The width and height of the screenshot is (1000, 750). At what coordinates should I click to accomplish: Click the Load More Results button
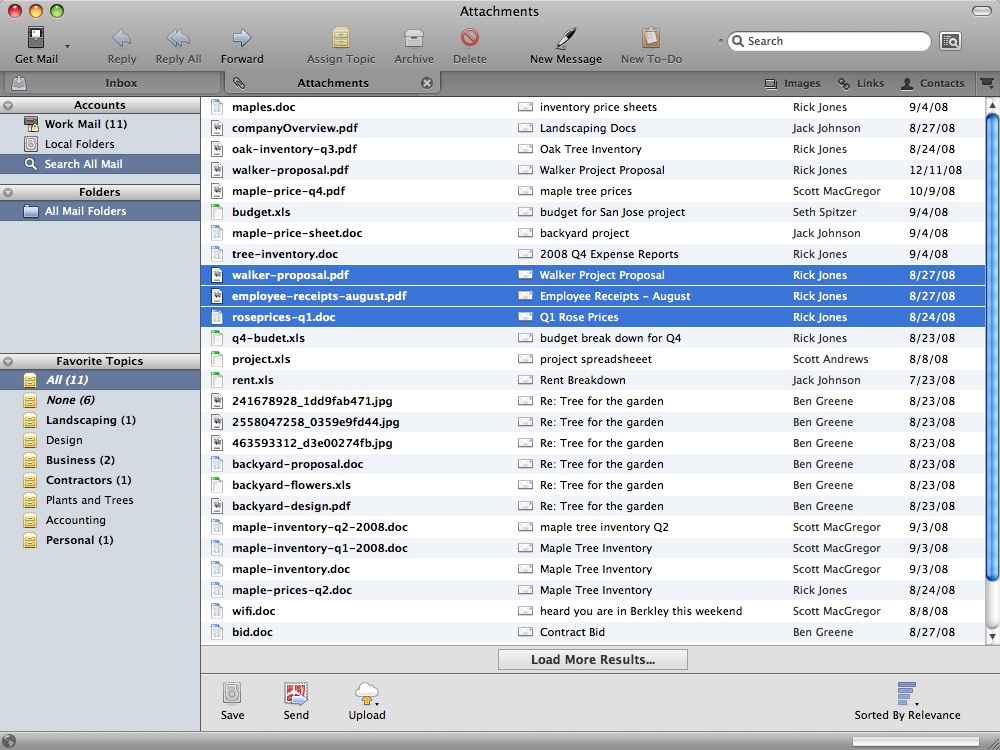[592, 659]
